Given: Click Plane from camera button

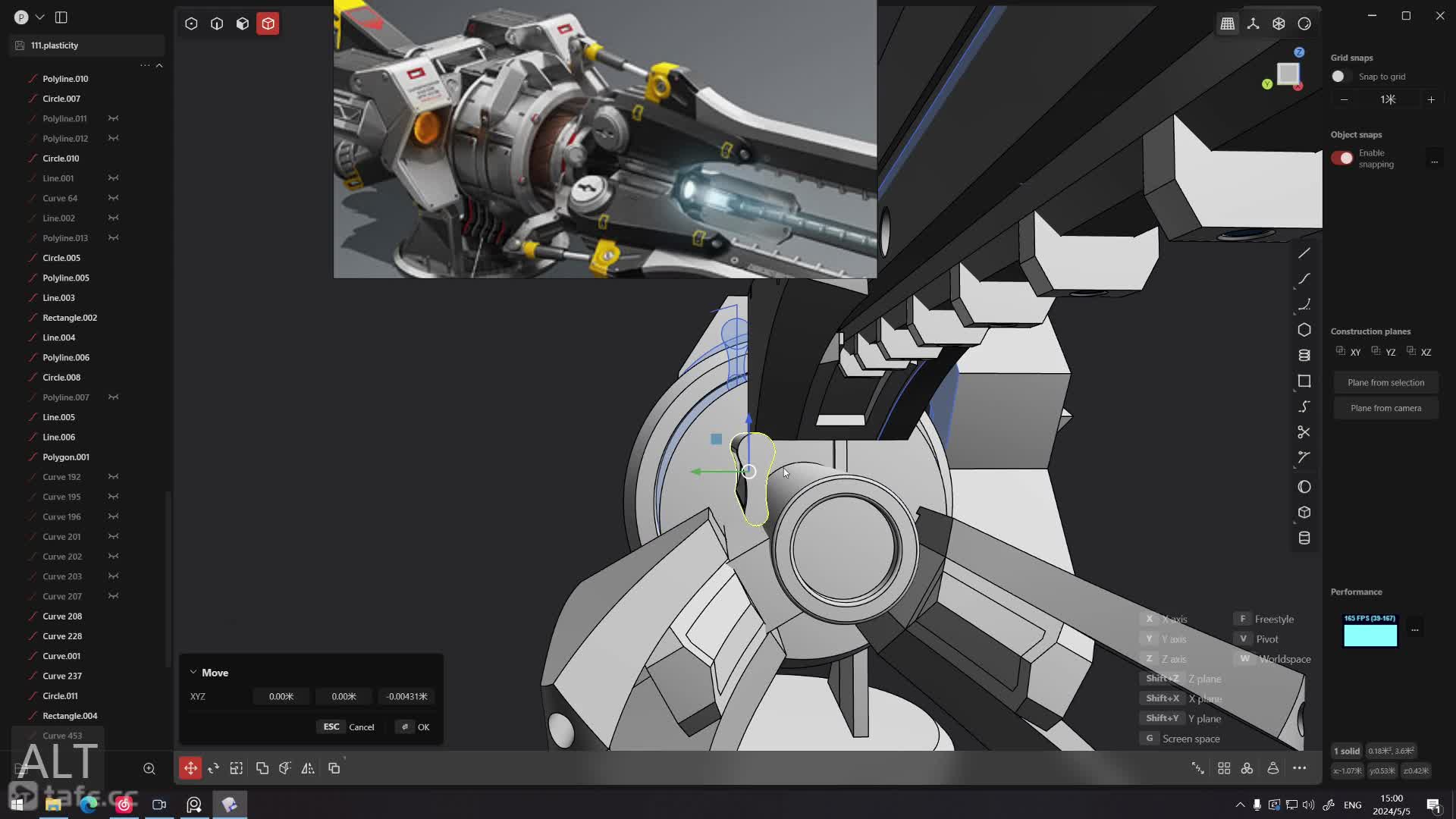Looking at the screenshot, I should point(1385,408).
